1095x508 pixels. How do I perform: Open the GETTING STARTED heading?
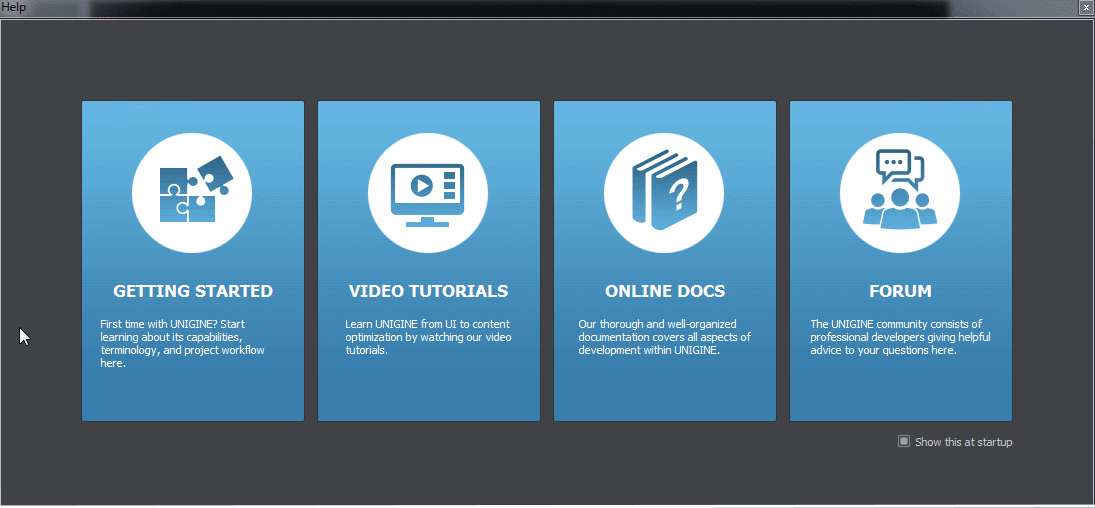pyautogui.click(x=193, y=291)
